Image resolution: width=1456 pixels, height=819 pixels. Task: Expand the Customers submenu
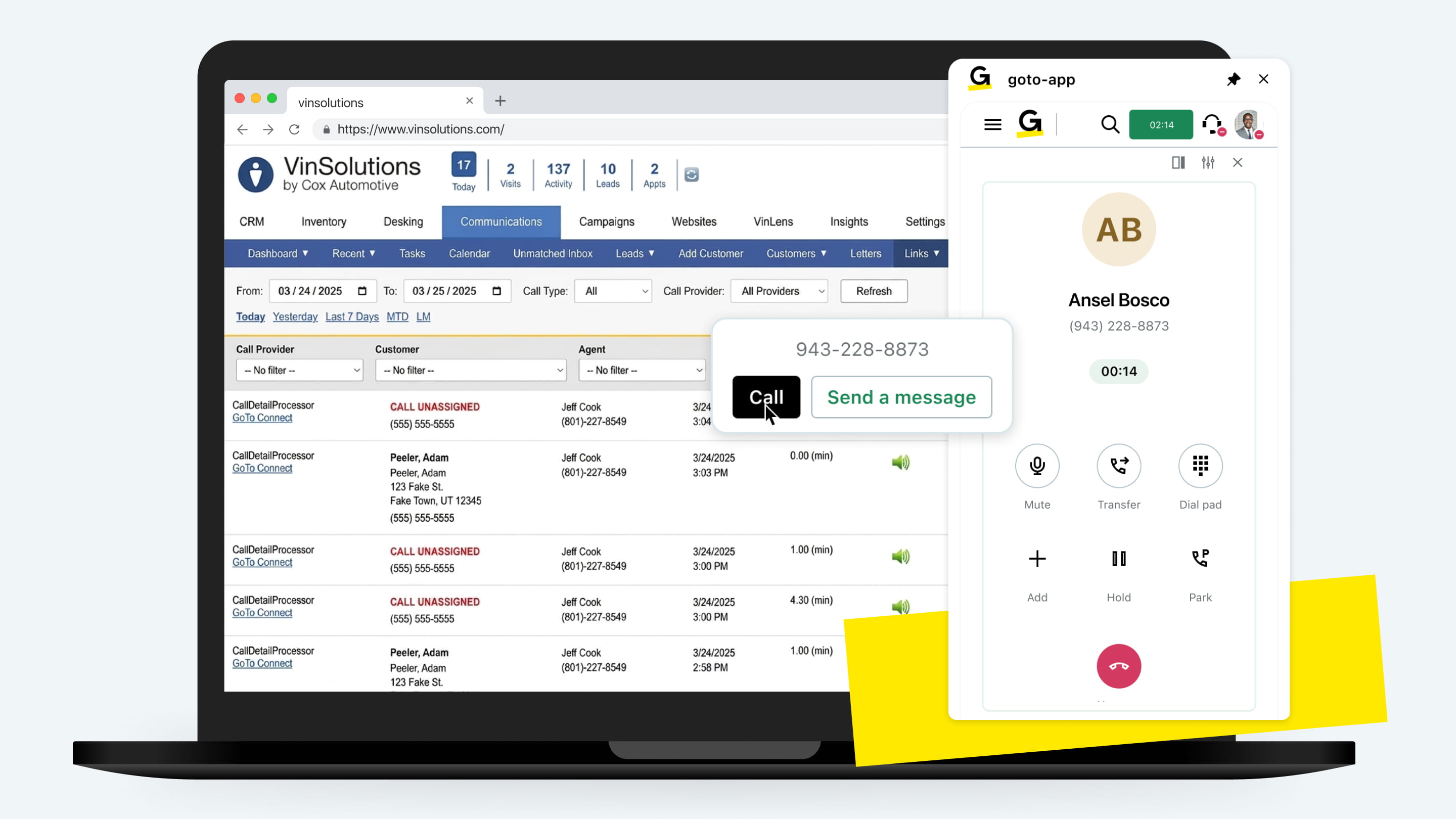click(x=796, y=254)
